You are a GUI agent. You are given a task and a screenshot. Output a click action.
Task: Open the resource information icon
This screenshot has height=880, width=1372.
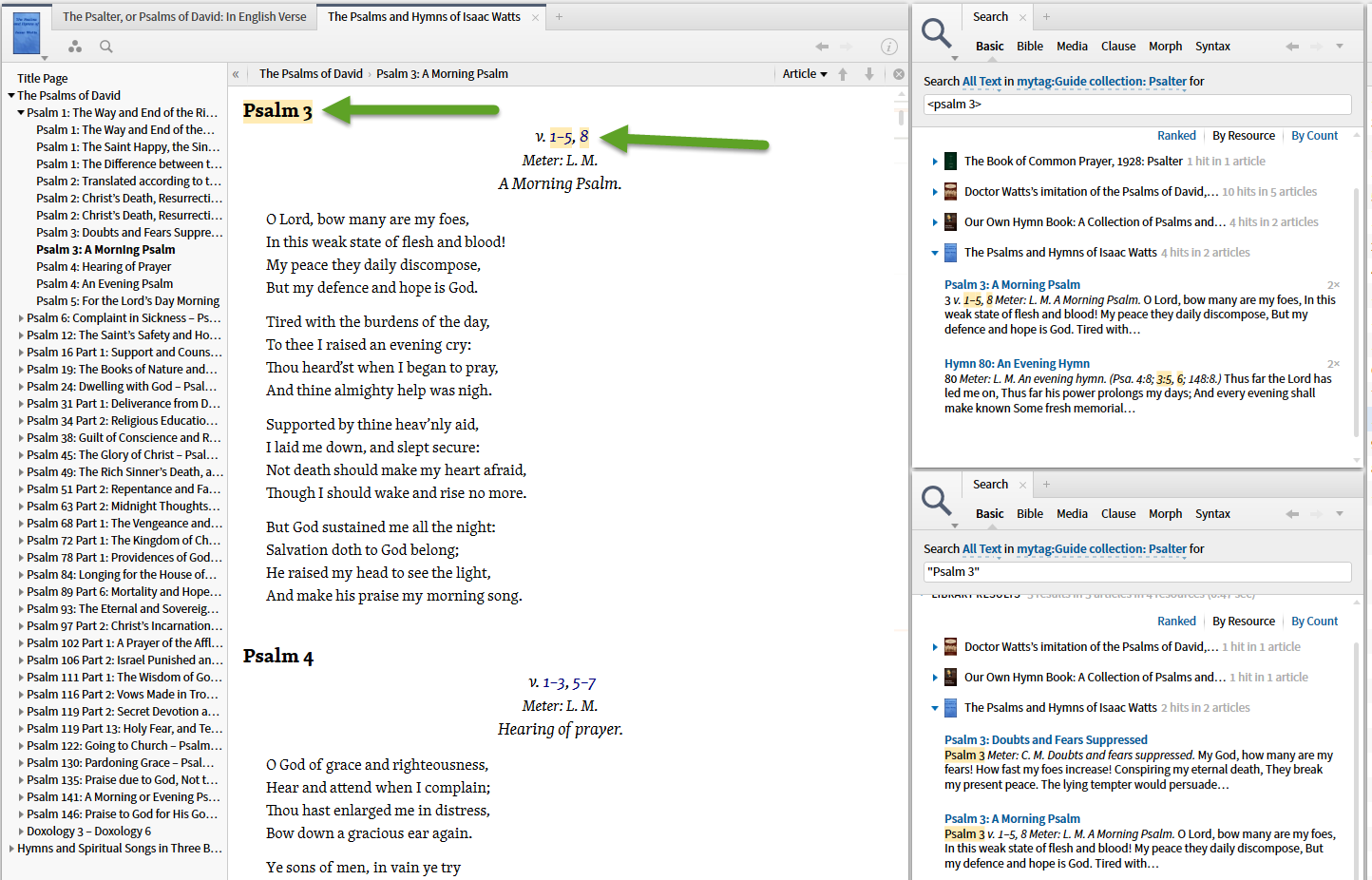pyautogui.click(x=889, y=46)
